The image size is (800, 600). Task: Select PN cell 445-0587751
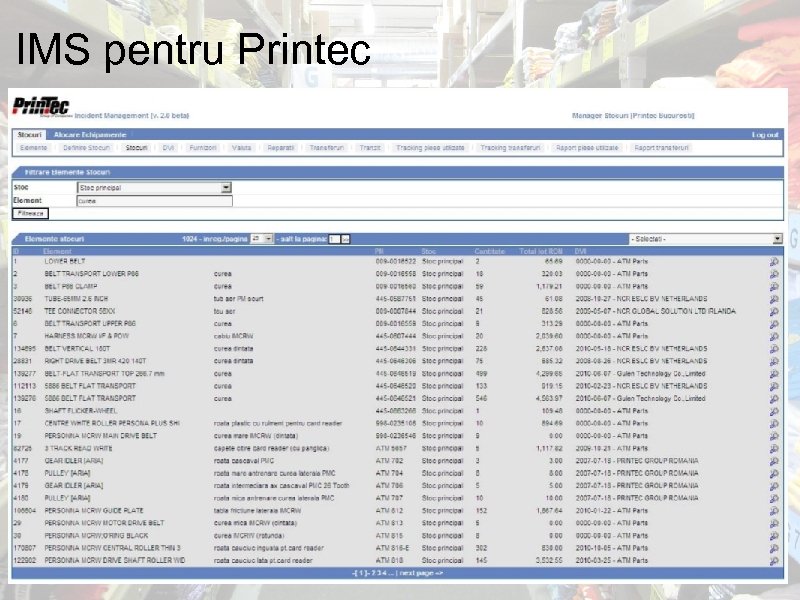coord(396,299)
